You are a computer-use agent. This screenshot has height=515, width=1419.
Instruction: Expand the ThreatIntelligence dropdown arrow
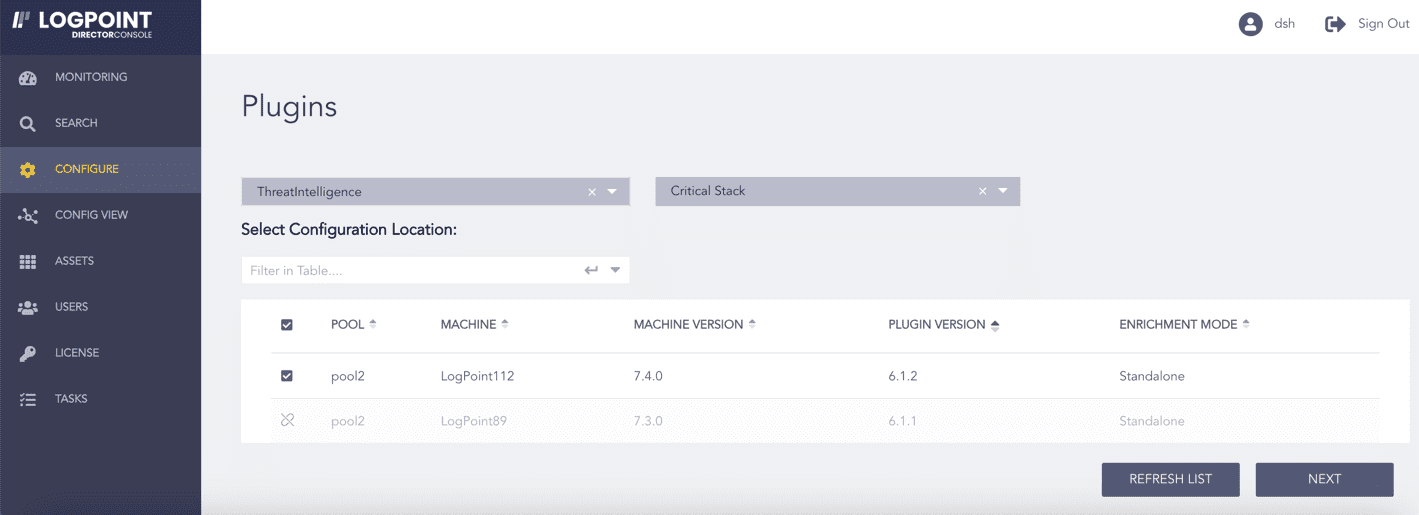(x=612, y=191)
